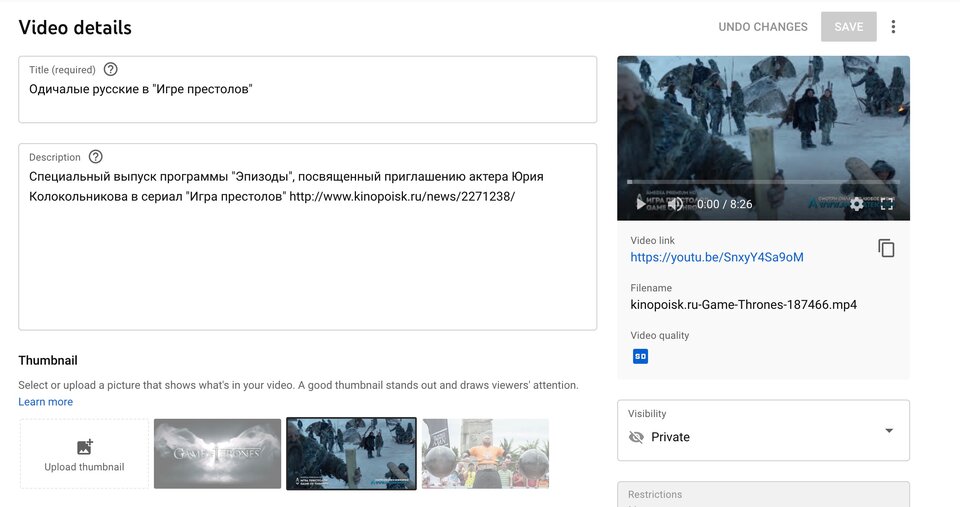This screenshot has width=960, height=507.
Task: Select the strongman with stone balls thumbnail
Action: [x=486, y=454]
